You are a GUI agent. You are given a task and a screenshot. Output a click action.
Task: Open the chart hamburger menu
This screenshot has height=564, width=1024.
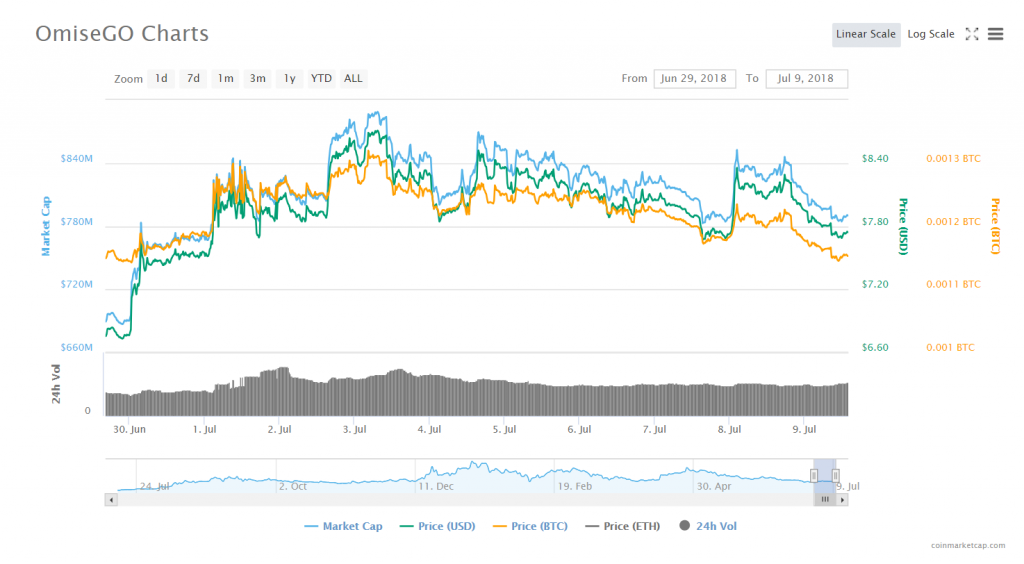point(995,35)
